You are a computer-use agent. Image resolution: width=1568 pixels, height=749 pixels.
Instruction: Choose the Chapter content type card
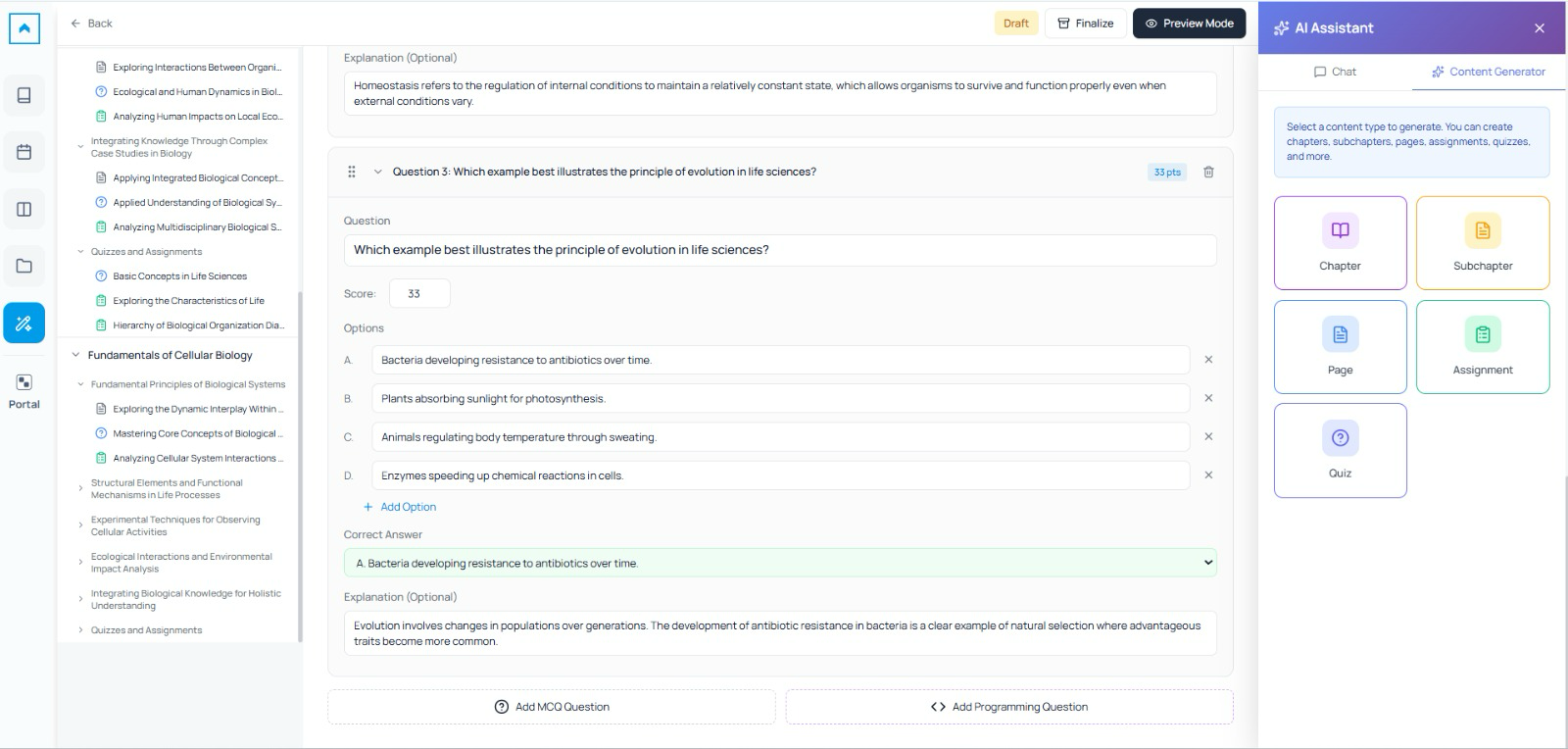pyautogui.click(x=1340, y=243)
